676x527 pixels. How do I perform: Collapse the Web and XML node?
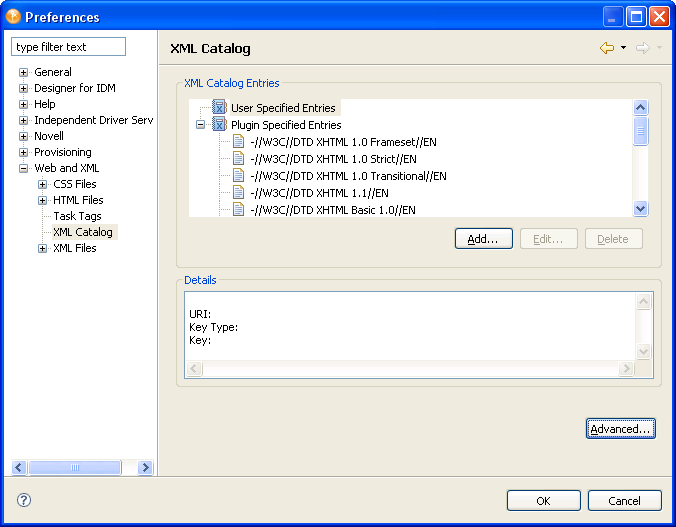[24, 168]
